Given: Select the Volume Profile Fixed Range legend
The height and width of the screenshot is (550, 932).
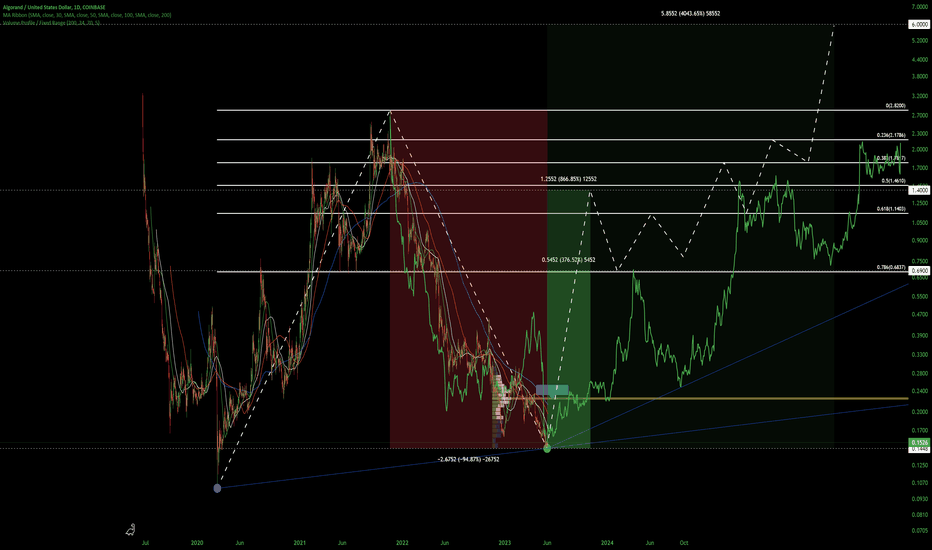Looking at the screenshot, I should (x=51, y=23).
